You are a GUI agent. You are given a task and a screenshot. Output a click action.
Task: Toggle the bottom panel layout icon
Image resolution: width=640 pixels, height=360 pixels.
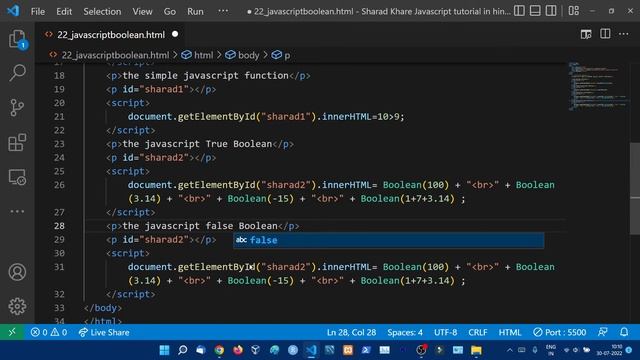tap(535, 11)
